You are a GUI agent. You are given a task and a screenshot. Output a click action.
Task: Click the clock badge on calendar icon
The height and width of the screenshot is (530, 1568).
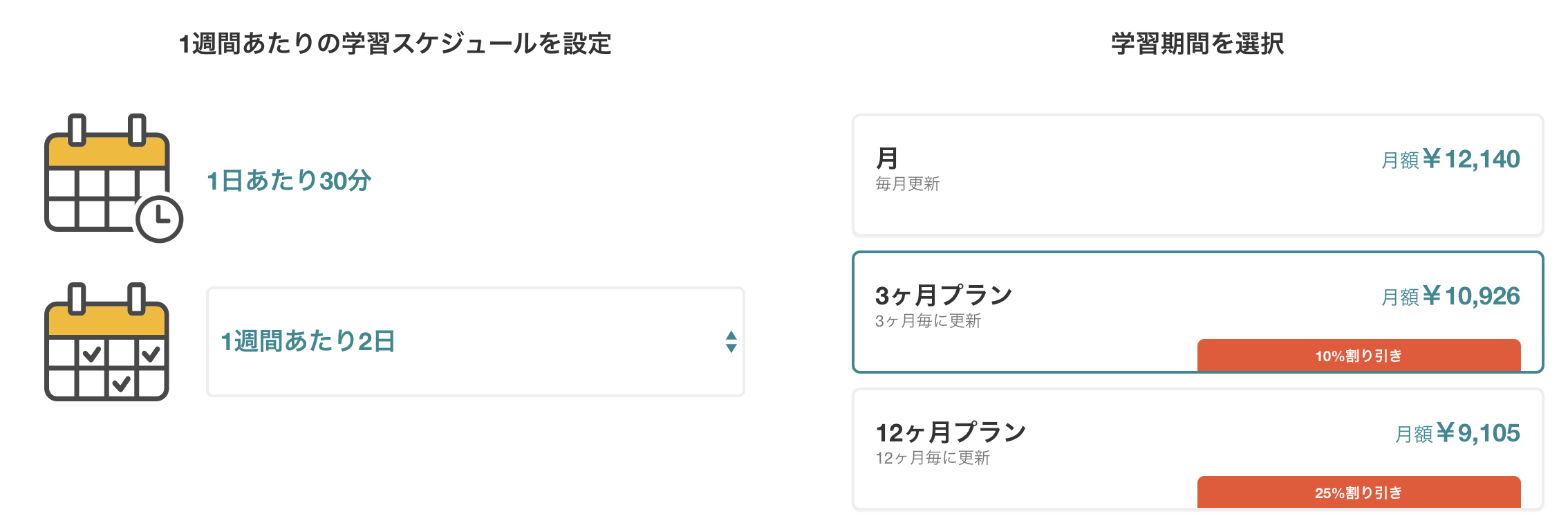160,219
